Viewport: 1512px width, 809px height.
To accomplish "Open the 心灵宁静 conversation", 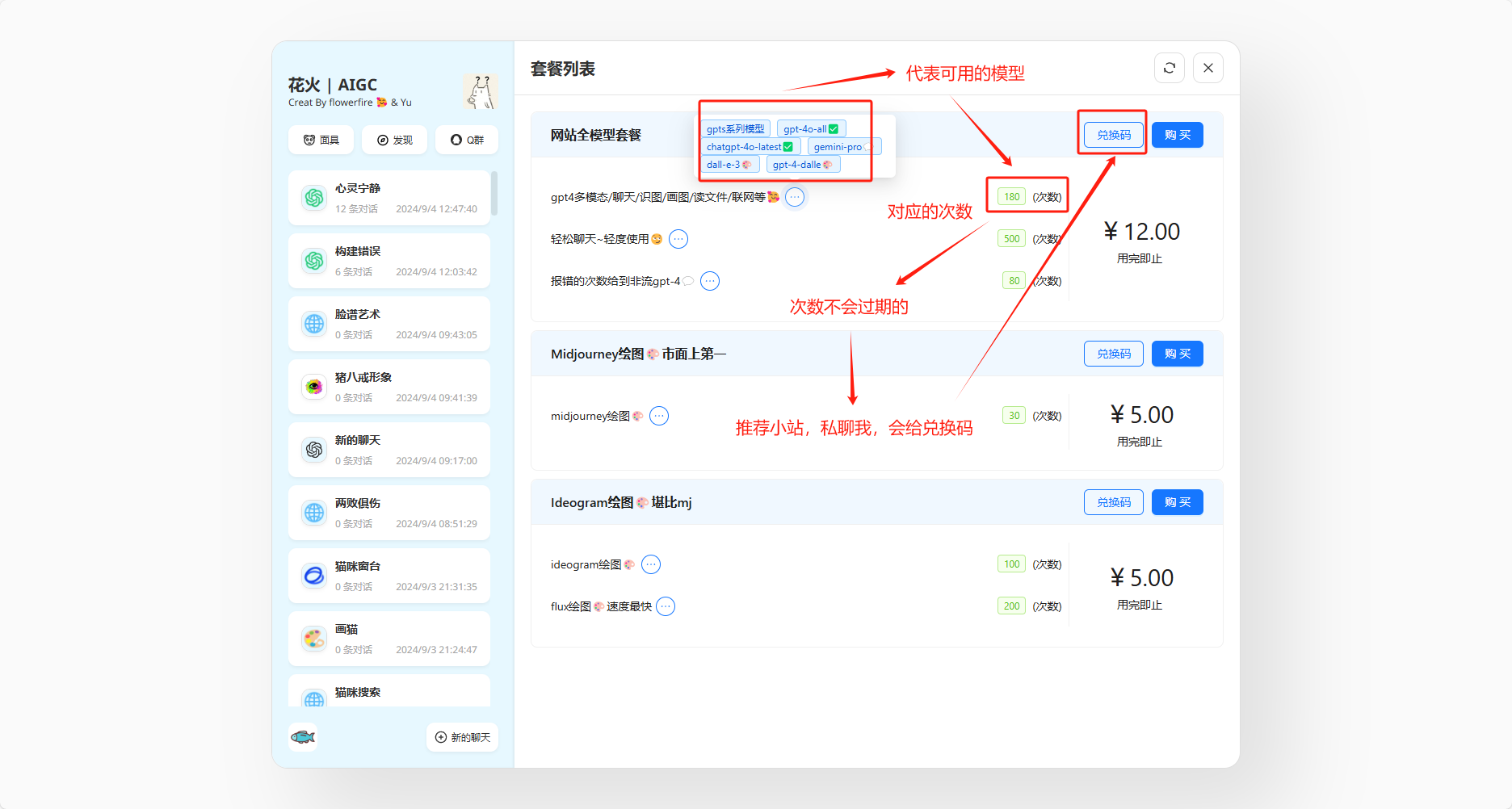I will (x=389, y=198).
